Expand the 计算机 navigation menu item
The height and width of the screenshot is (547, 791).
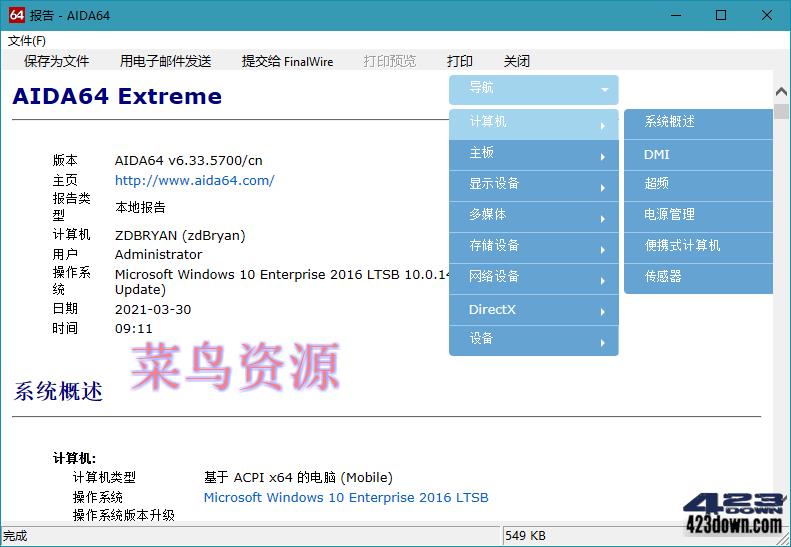click(x=534, y=124)
